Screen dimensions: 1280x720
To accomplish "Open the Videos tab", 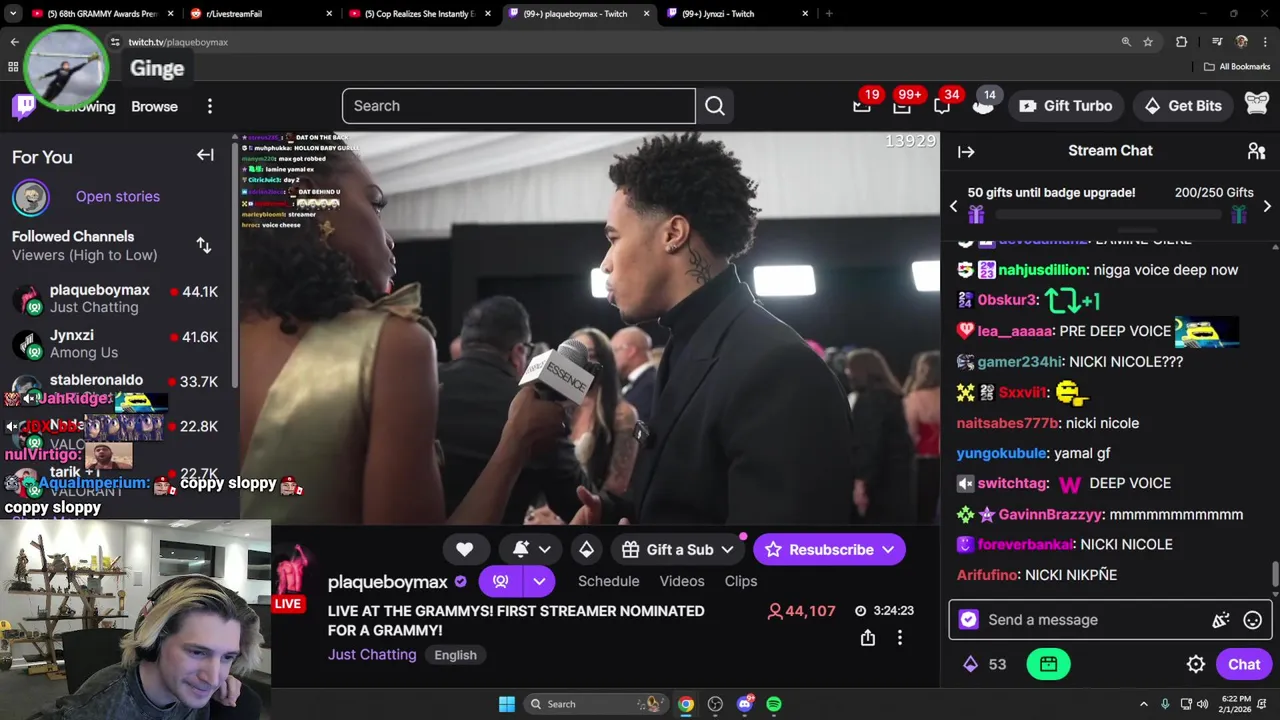I will point(682,581).
